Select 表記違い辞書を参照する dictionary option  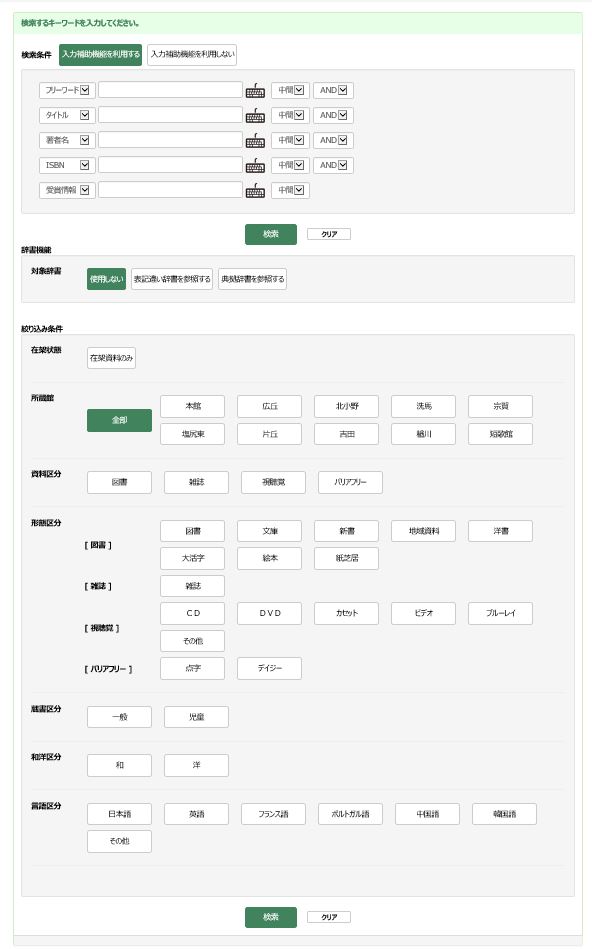coord(172,279)
